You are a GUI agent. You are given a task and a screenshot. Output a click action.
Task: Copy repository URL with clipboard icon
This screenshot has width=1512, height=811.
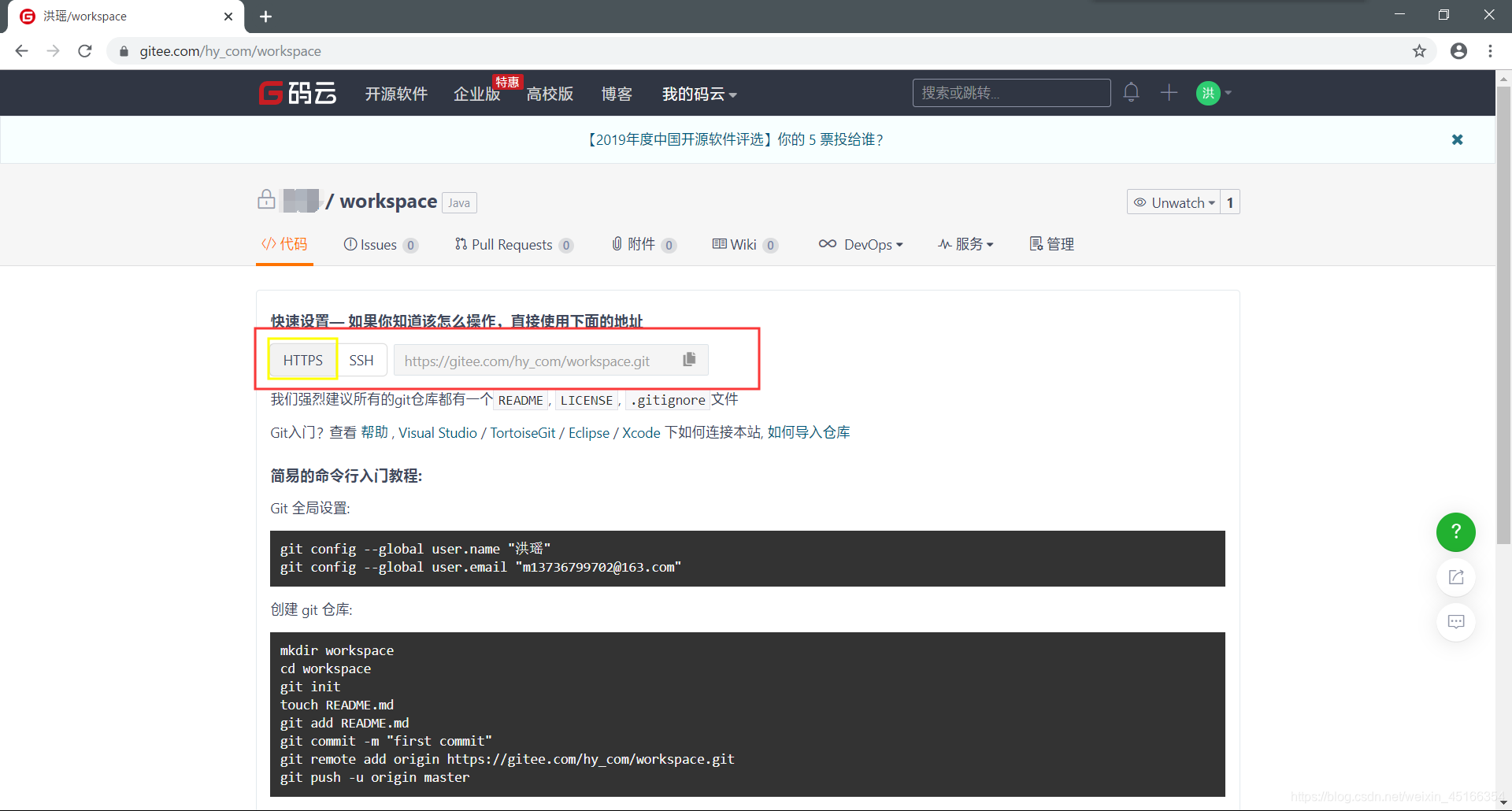(689, 360)
